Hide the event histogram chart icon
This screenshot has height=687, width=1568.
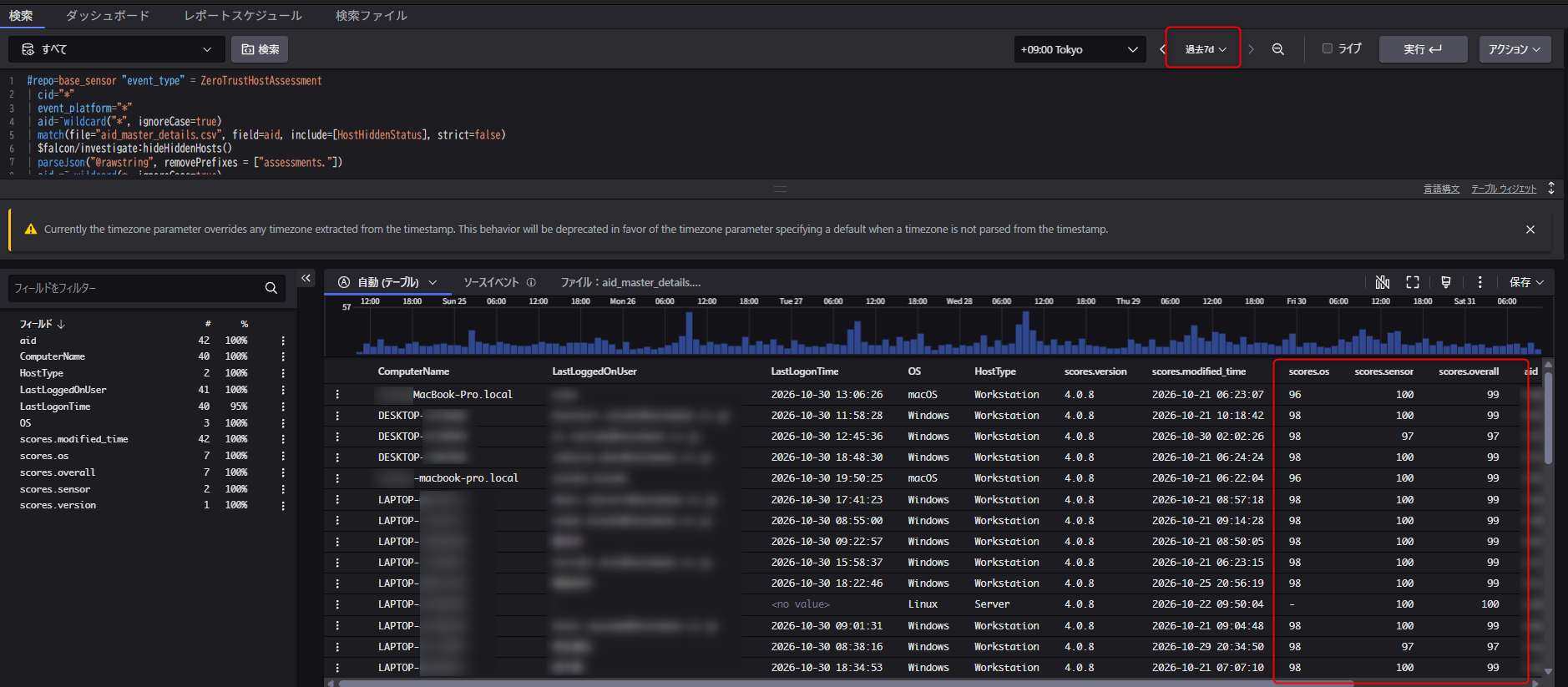point(1383,282)
